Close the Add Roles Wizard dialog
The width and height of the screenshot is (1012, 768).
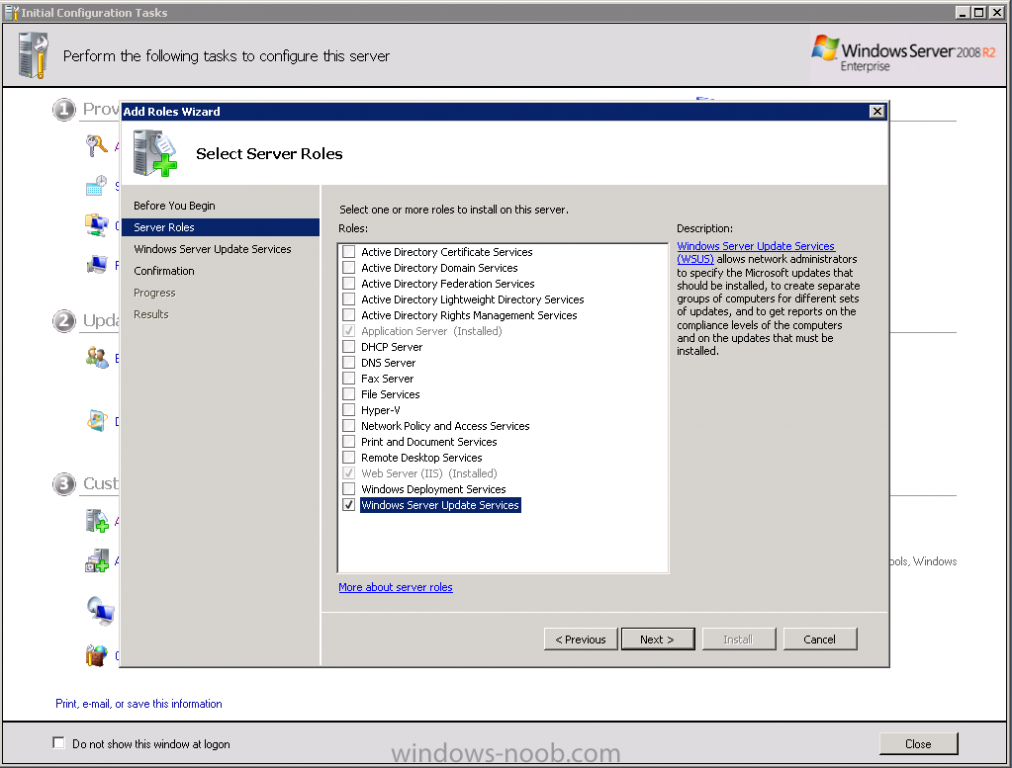pyautogui.click(x=876, y=111)
